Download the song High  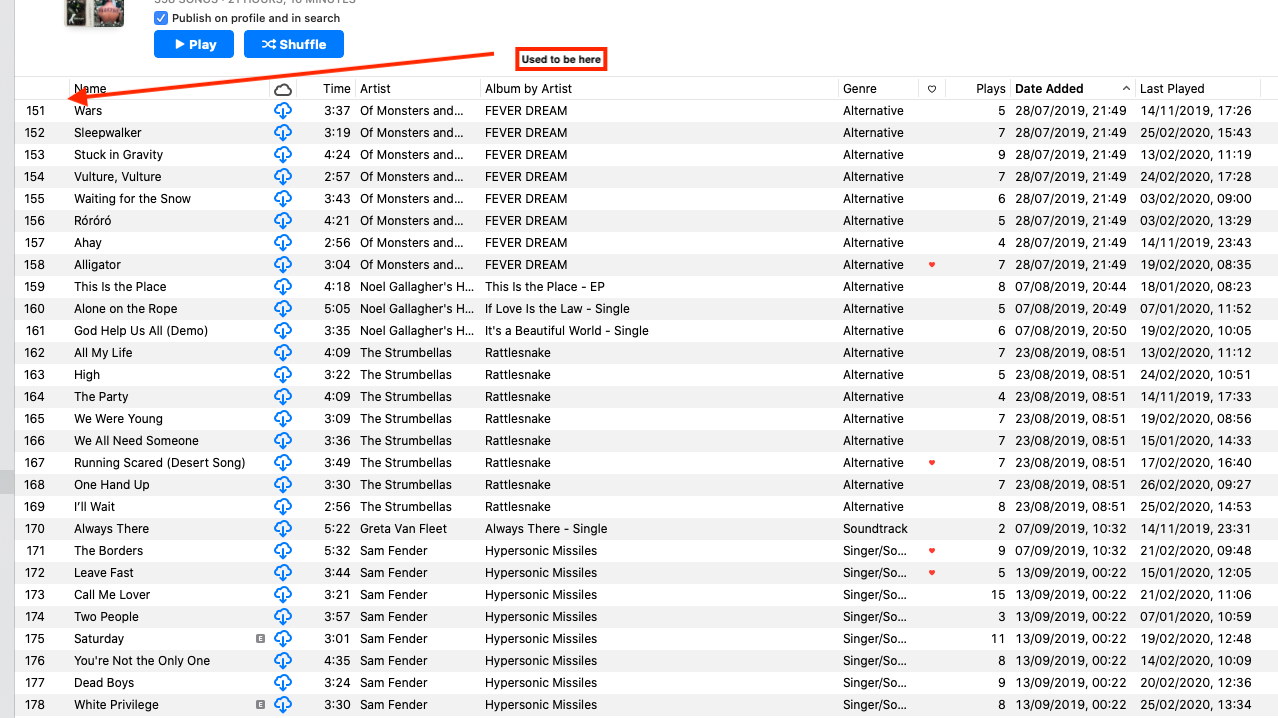(283, 375)
